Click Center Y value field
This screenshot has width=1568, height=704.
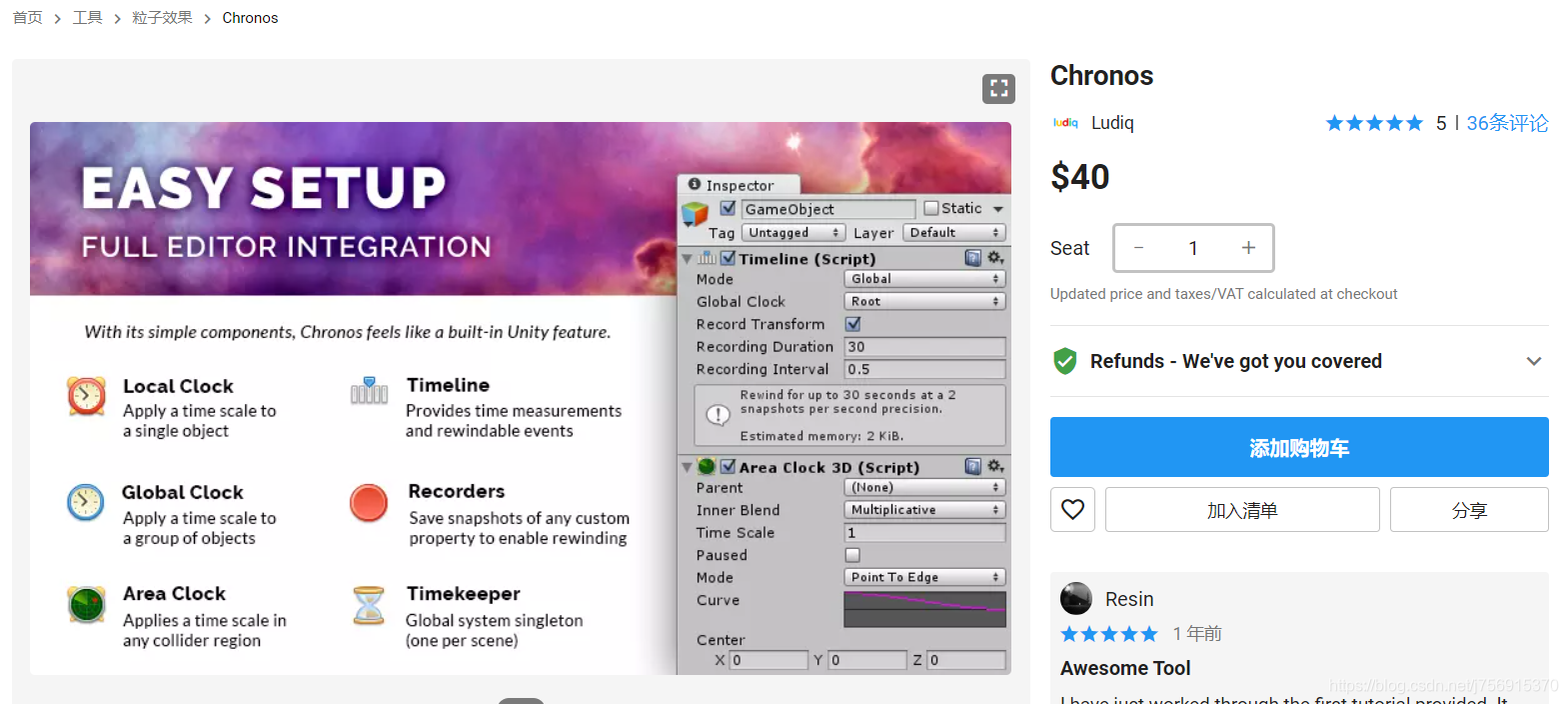coord(866,660)
